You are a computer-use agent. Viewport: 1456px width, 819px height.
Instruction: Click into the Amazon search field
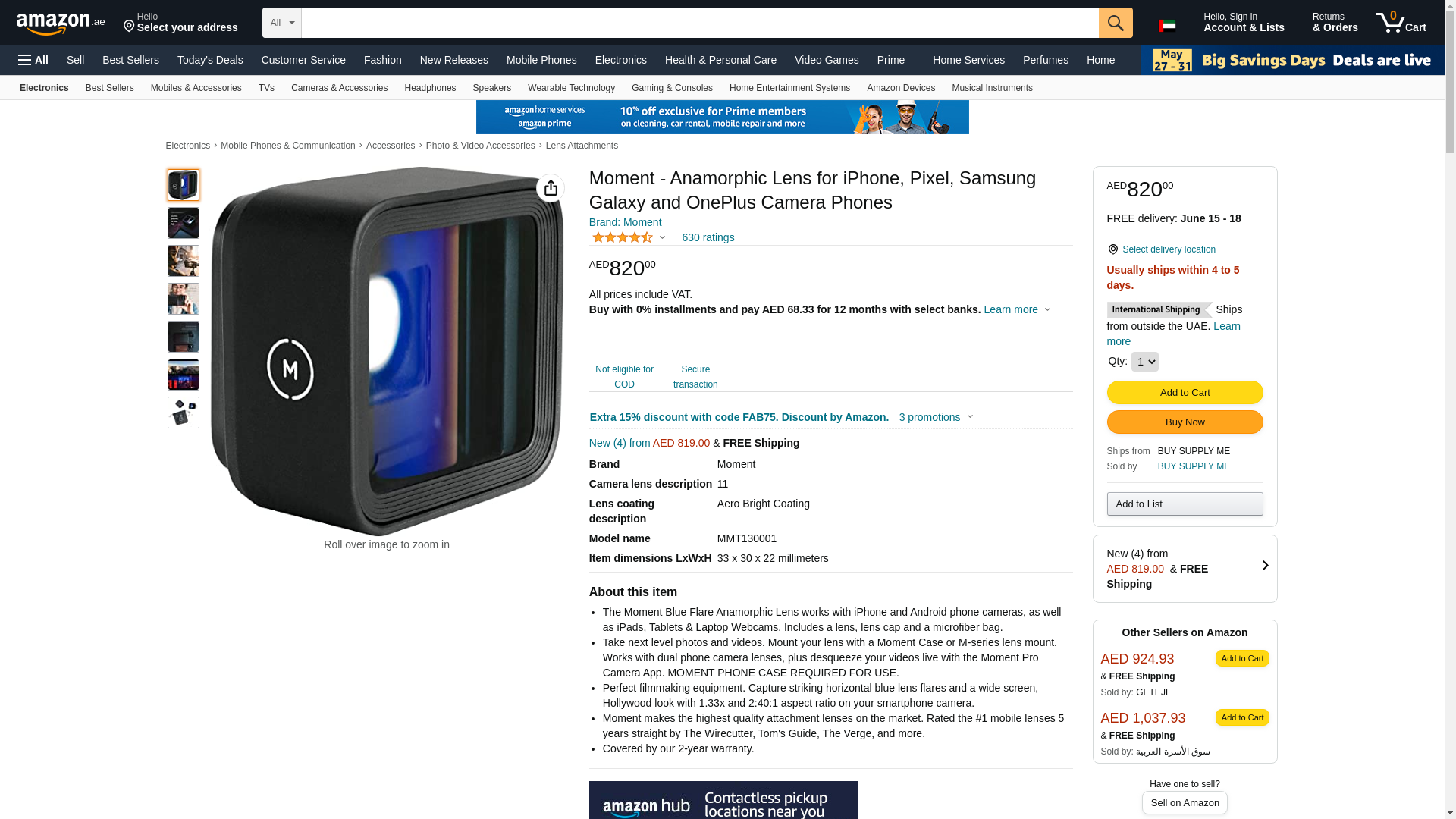700,23
